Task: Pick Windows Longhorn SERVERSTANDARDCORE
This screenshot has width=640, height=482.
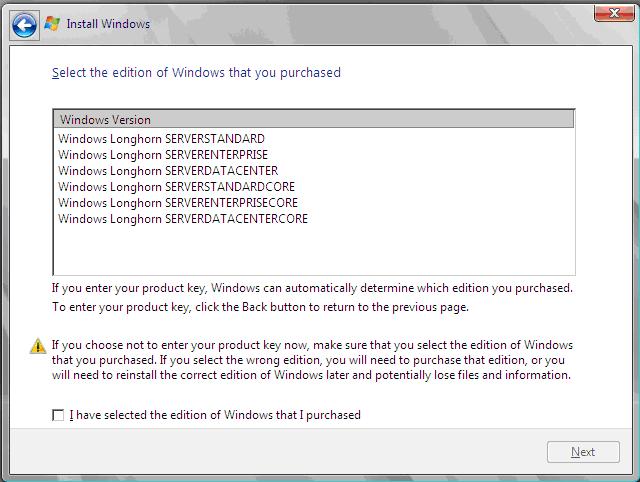Action: 176,187
